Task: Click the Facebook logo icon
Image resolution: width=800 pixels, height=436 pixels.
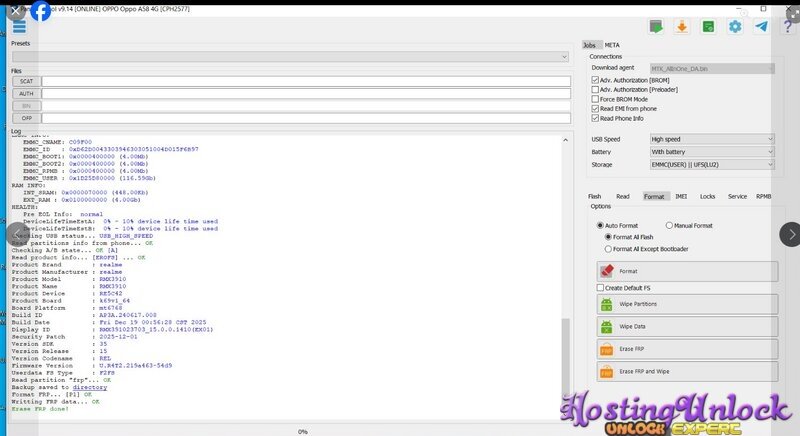Action: pos(40,11)
